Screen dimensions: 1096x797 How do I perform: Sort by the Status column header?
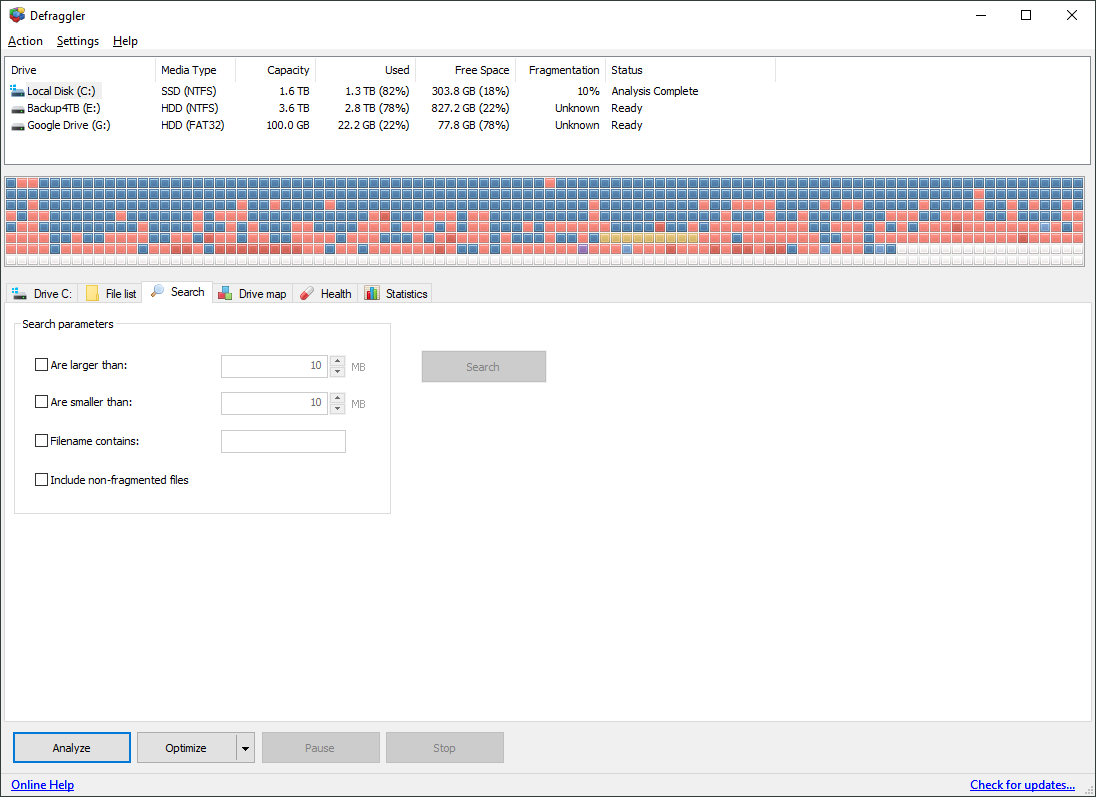pyautogui.click(x=691, y=70)
